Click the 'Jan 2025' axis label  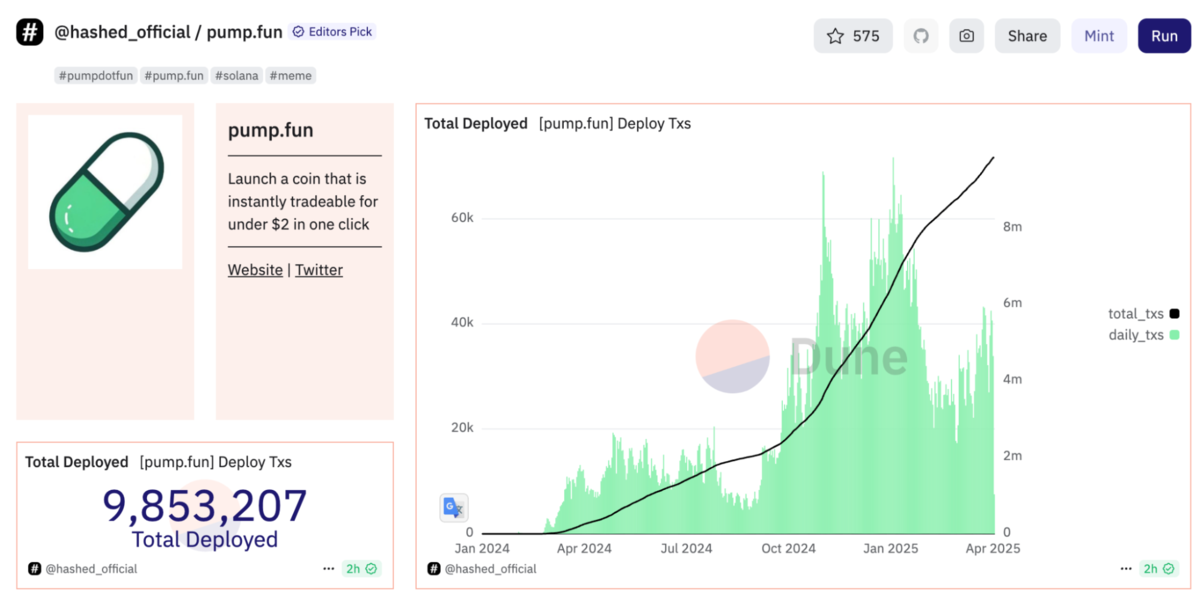890,549
